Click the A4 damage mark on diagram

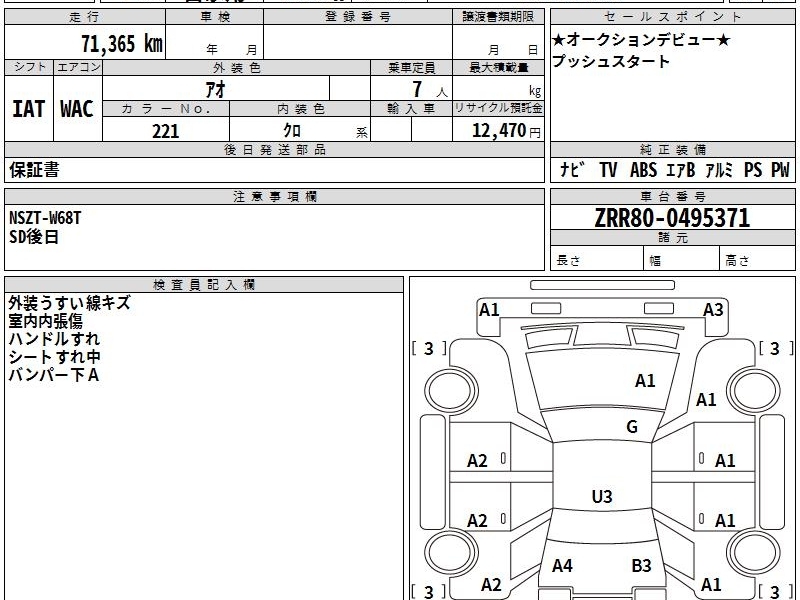tap(562, 566)
